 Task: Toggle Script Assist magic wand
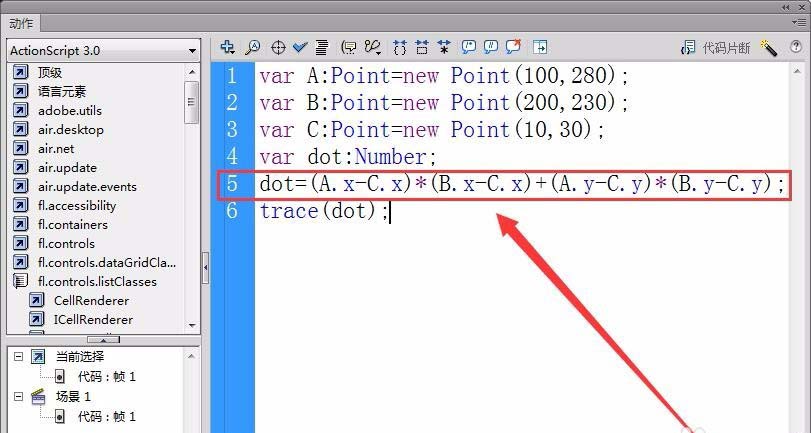(769, 48)
